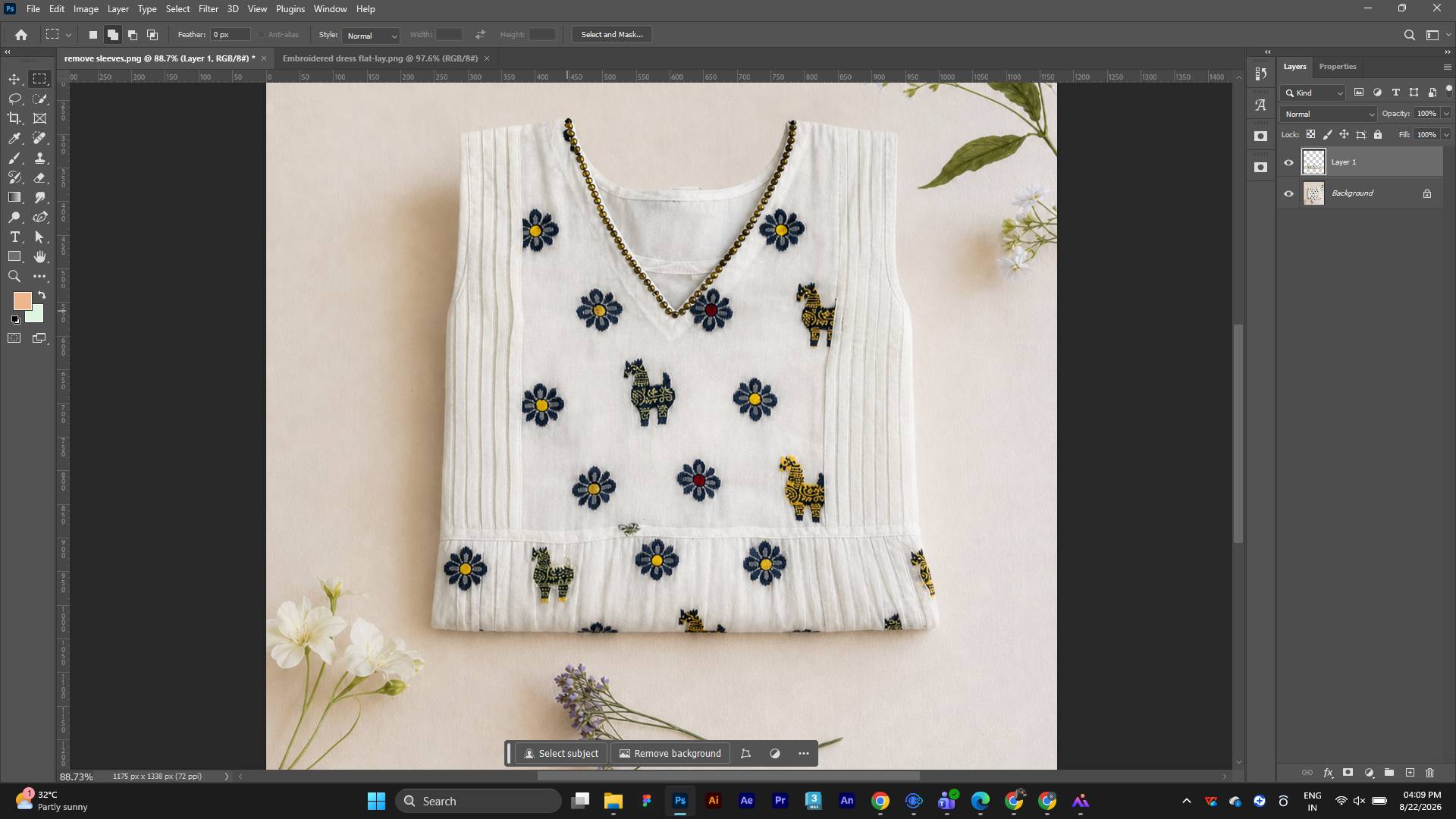Activate the Horizontal Type tool
Viewport: 1456px width, 819px height.
tap(14, 237)
